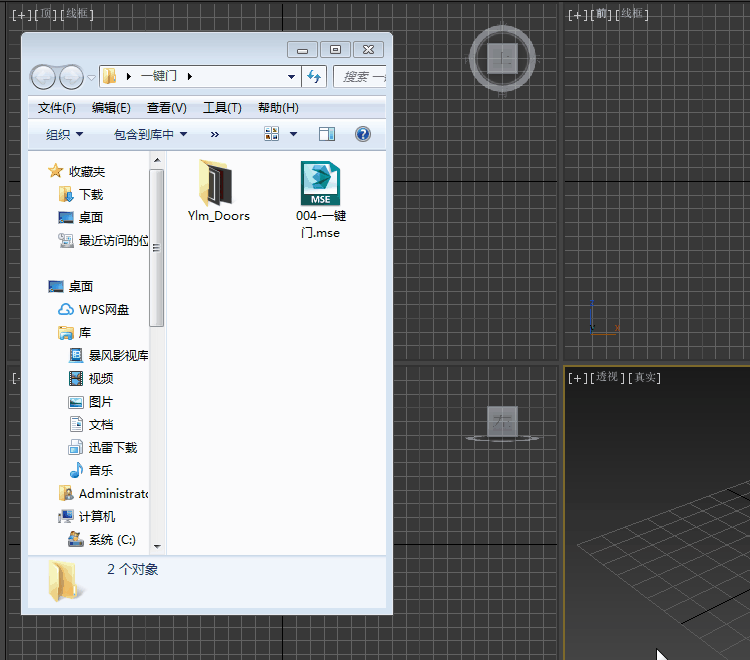The image size is (750, 660).
Task: Open the 文件(F) menu
Action: click(57, 108)
